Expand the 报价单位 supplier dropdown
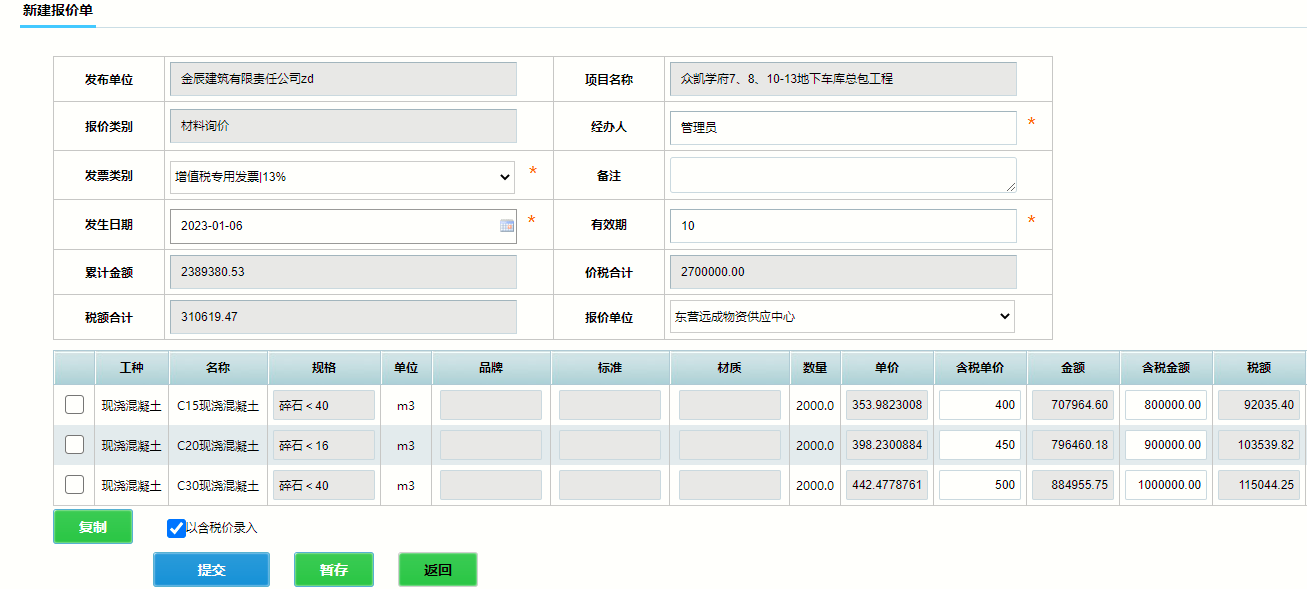1307x589 pixels. pos(842,317)
